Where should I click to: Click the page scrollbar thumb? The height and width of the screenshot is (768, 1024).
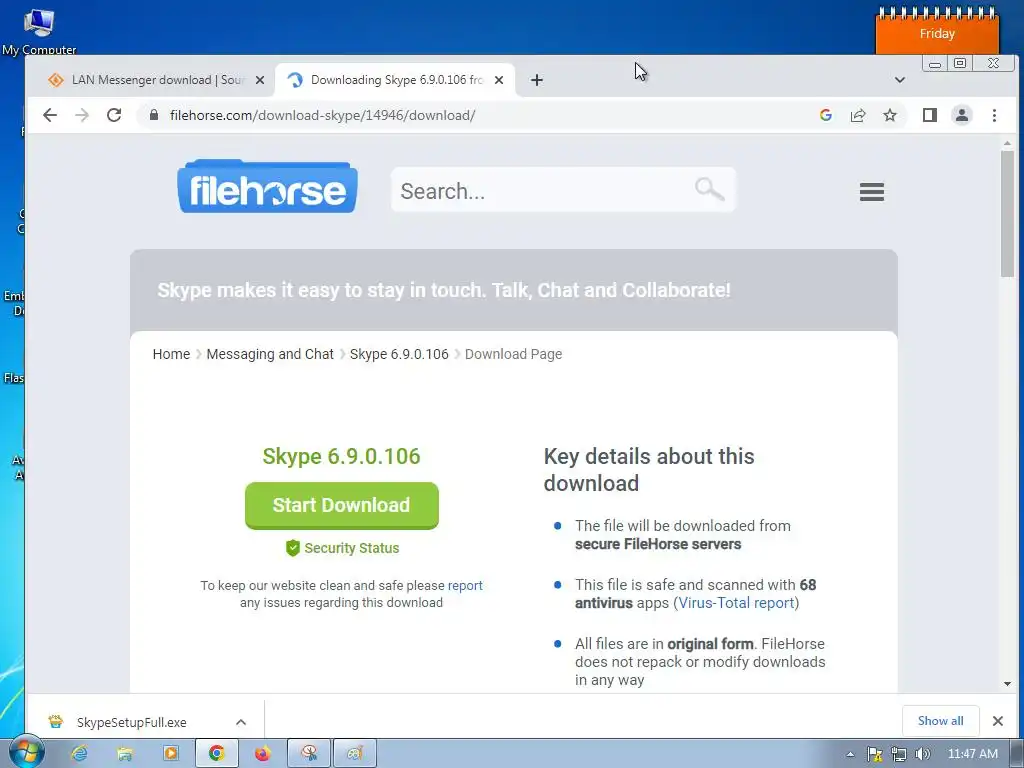pos(1007,214)
